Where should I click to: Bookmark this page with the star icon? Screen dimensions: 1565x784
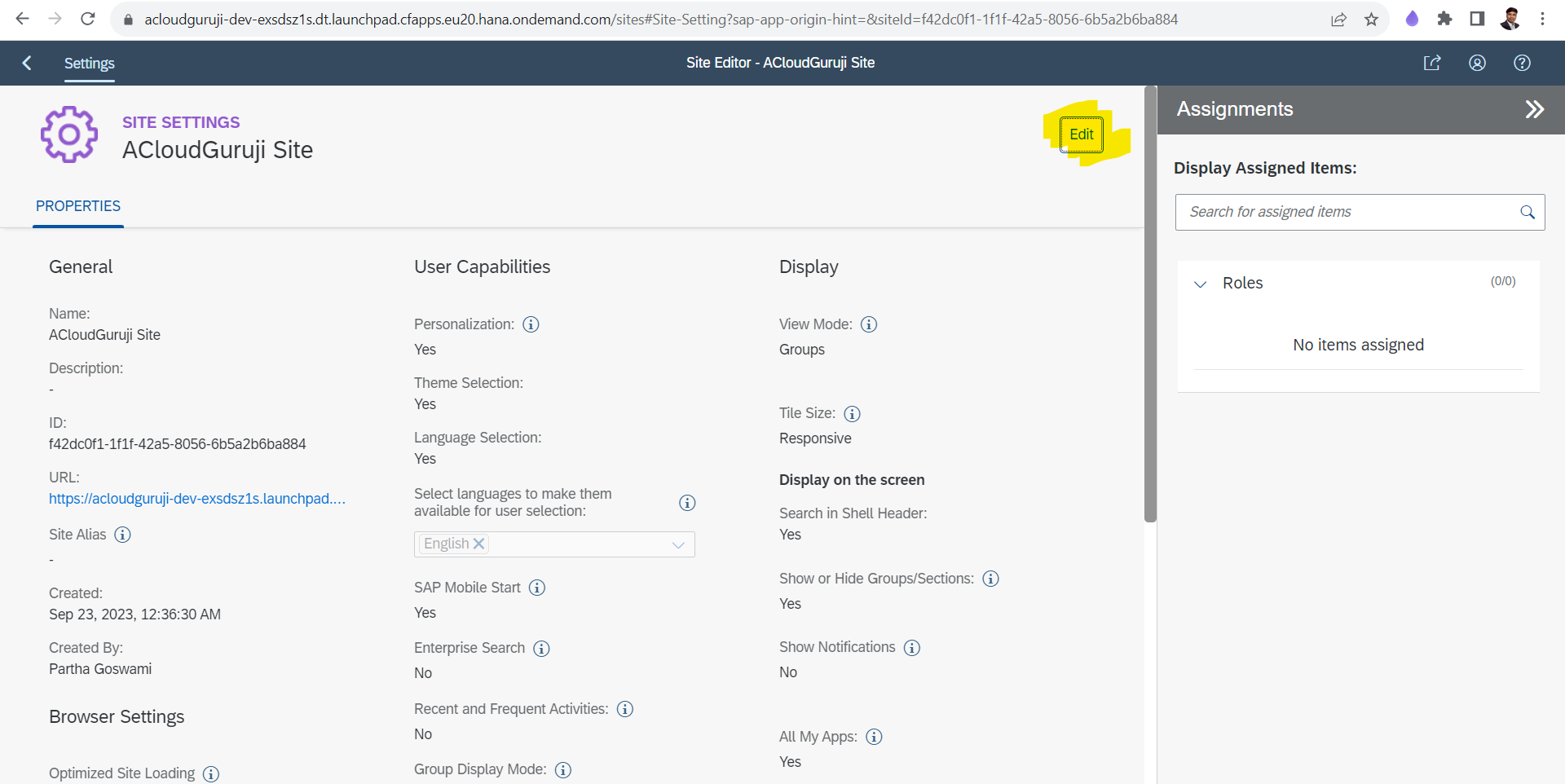[x=1371, y=19]
